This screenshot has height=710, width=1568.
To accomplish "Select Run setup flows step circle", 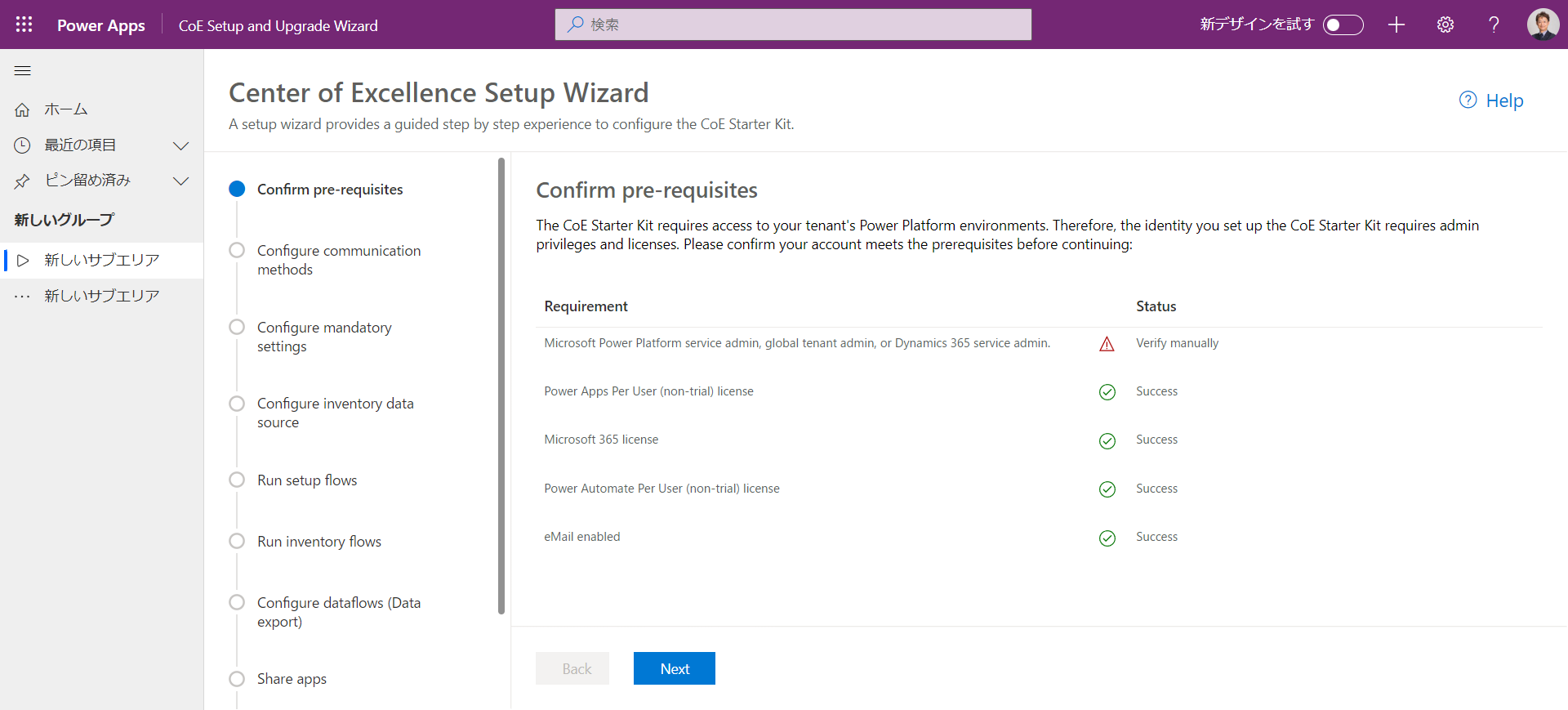I will point(237,480).
